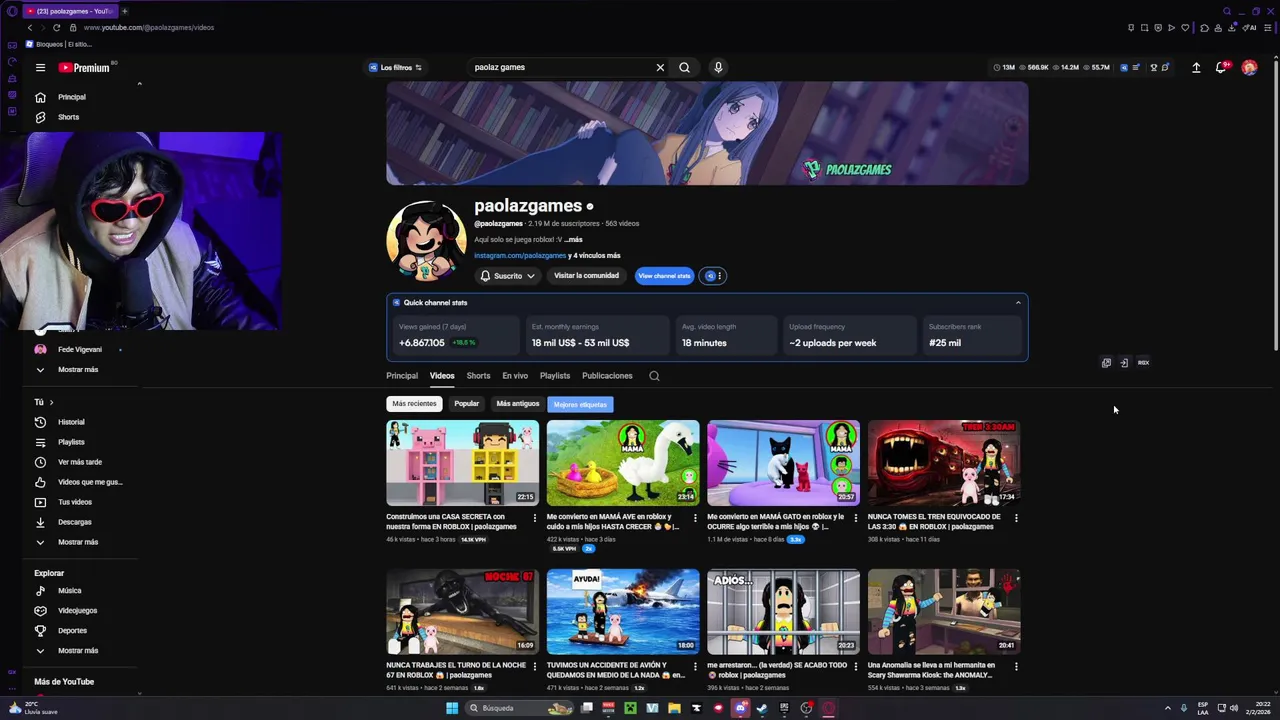Start voice search with the microphone
1280x720 pixels.
coord(718,68)
